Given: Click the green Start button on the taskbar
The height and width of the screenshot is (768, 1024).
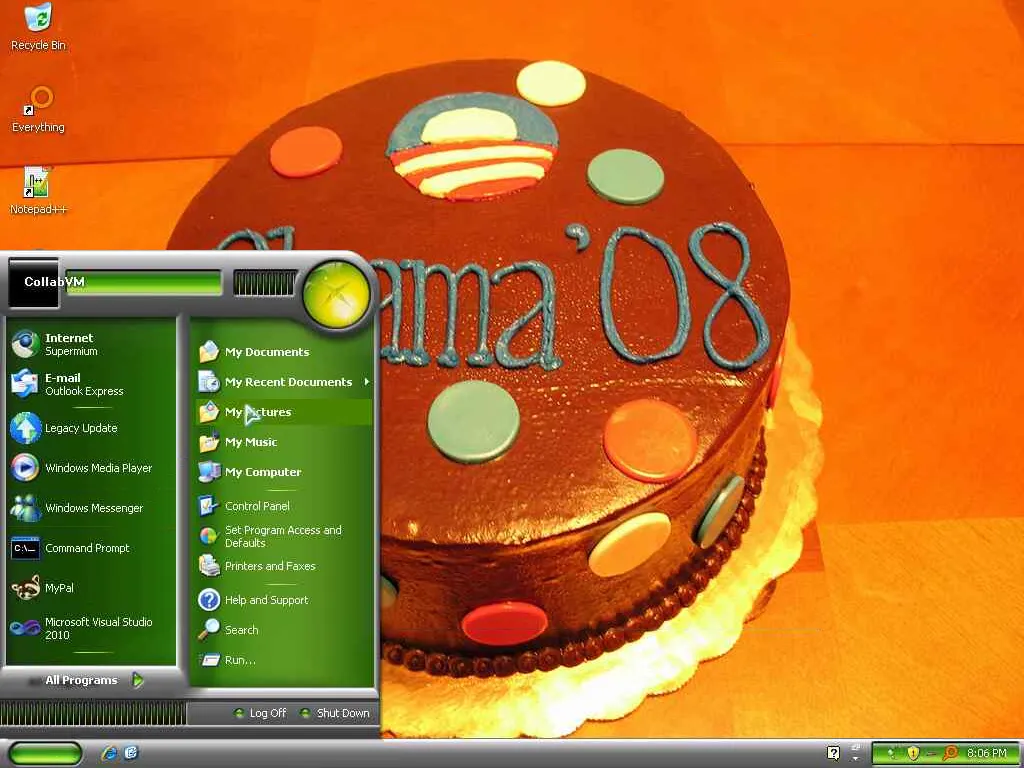Looking at the screenshot, I should coord(45,754).
